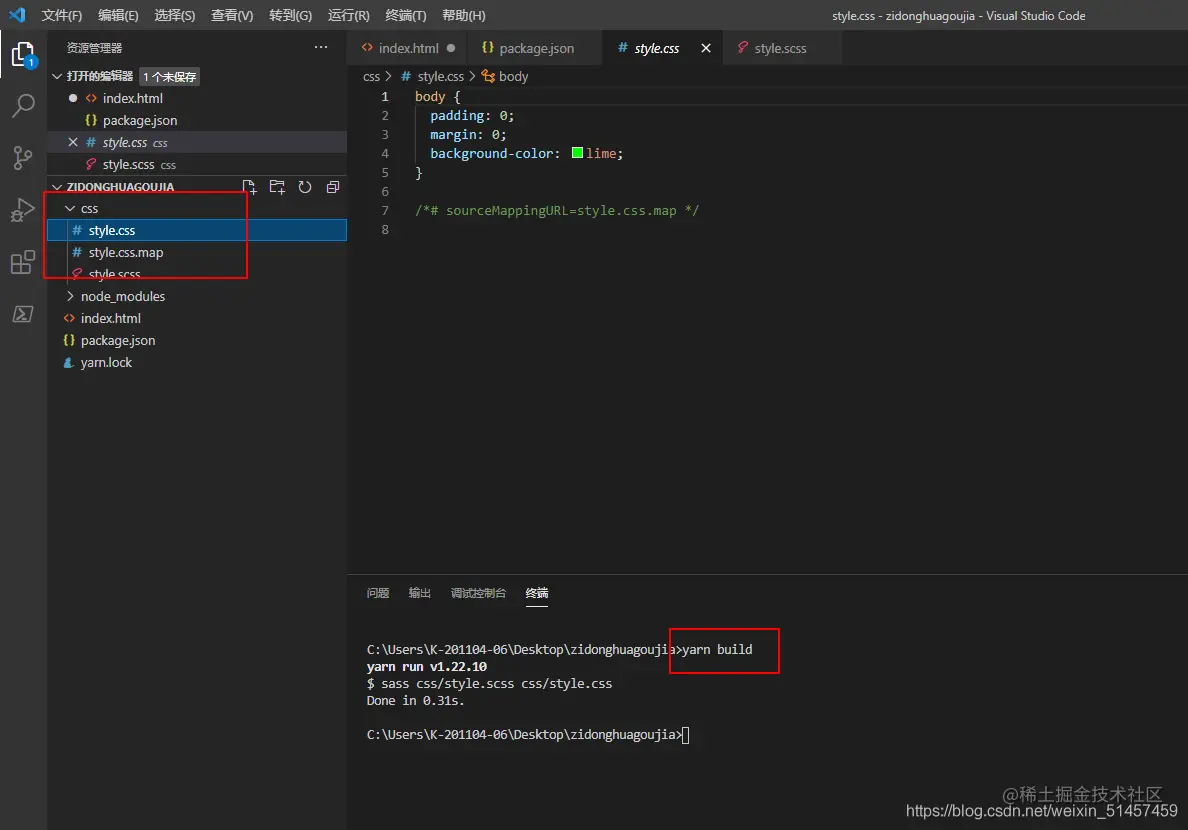Collapse the open editors section

coord(57,77)
